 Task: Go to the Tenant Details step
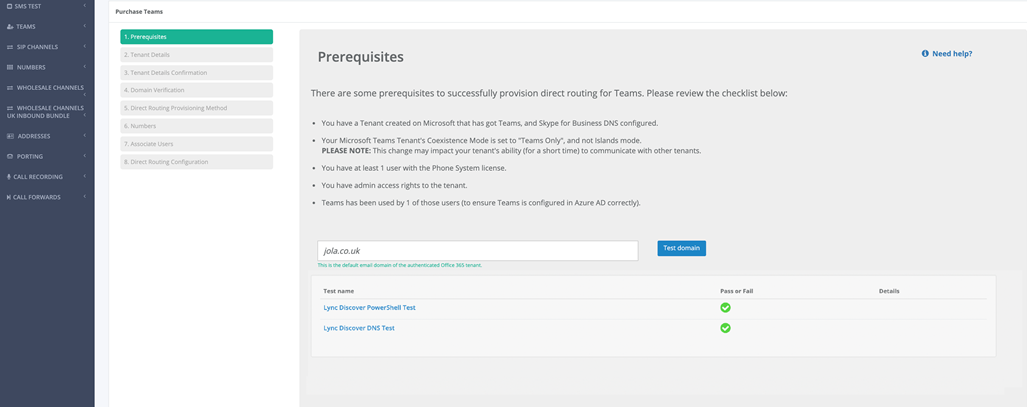click(196, 55)
